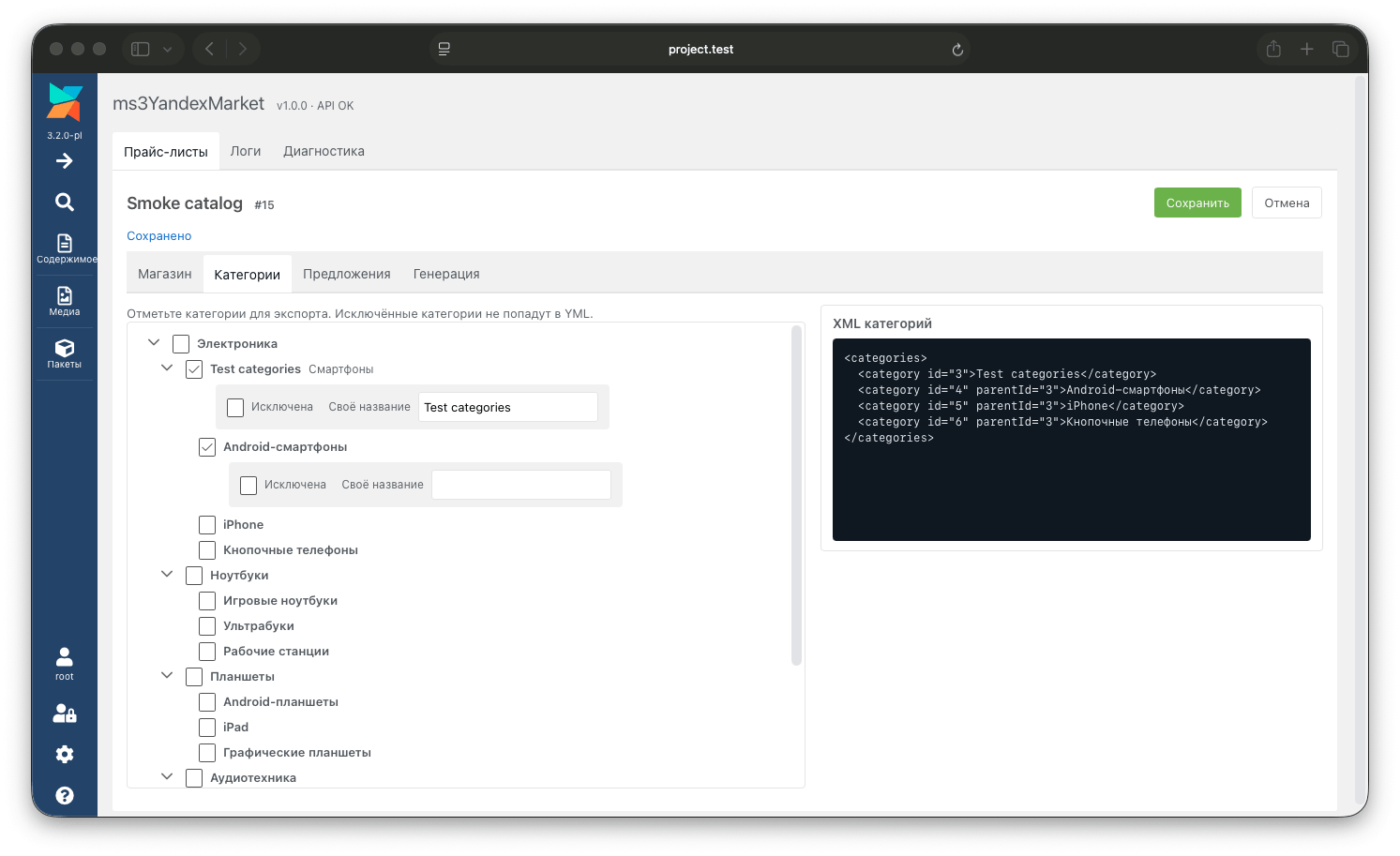This screenshot has width=1400, height=856.
Task: Open the Предложения sub-tab
Action: click(347, 274)
